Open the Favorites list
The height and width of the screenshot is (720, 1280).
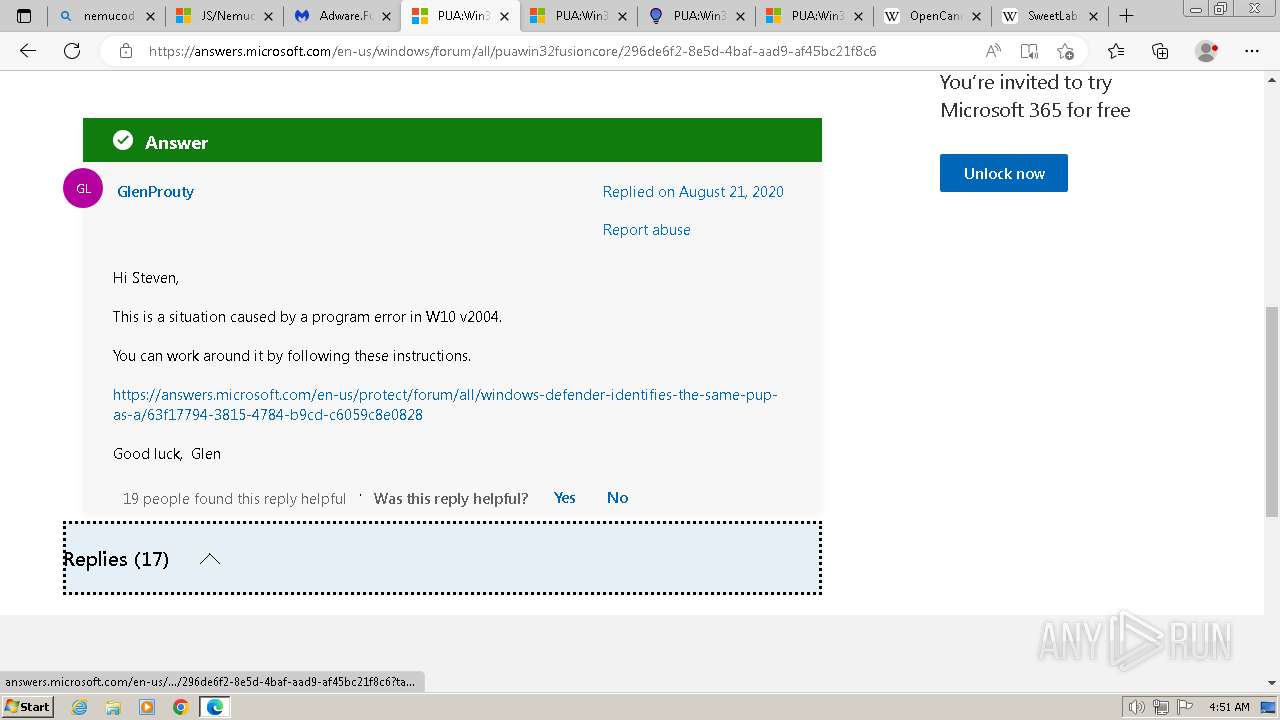pyautogui.click(x=1116, y=51)
